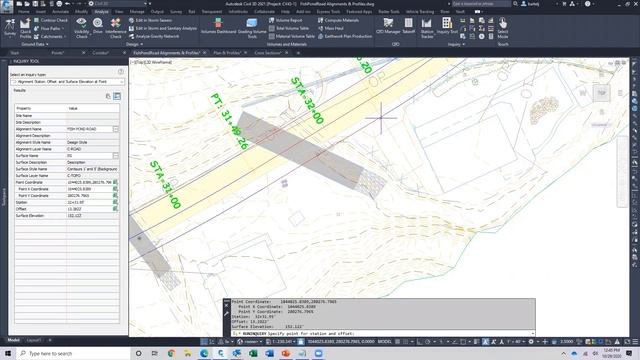Click the command line input
640x360 pixels.
[383, 333]
